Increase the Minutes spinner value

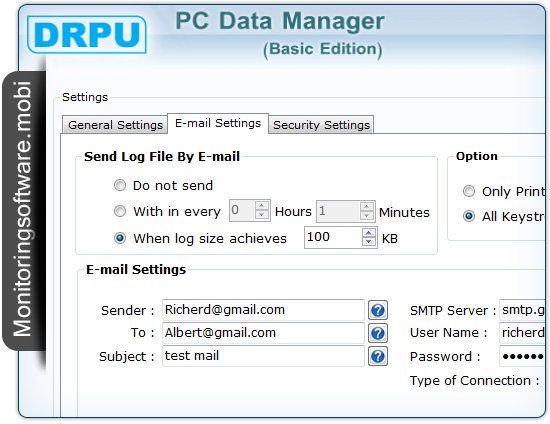(367, 206)
